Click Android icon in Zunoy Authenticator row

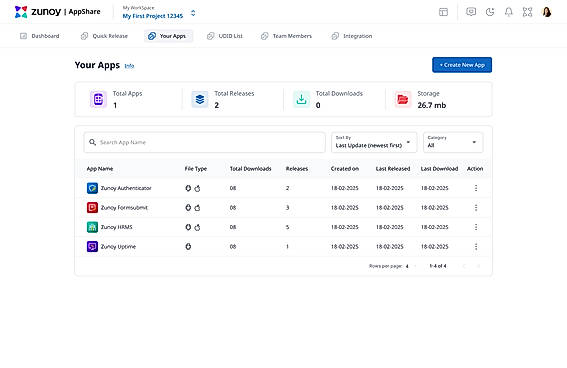pyautogui.click(x=188, y=188)
